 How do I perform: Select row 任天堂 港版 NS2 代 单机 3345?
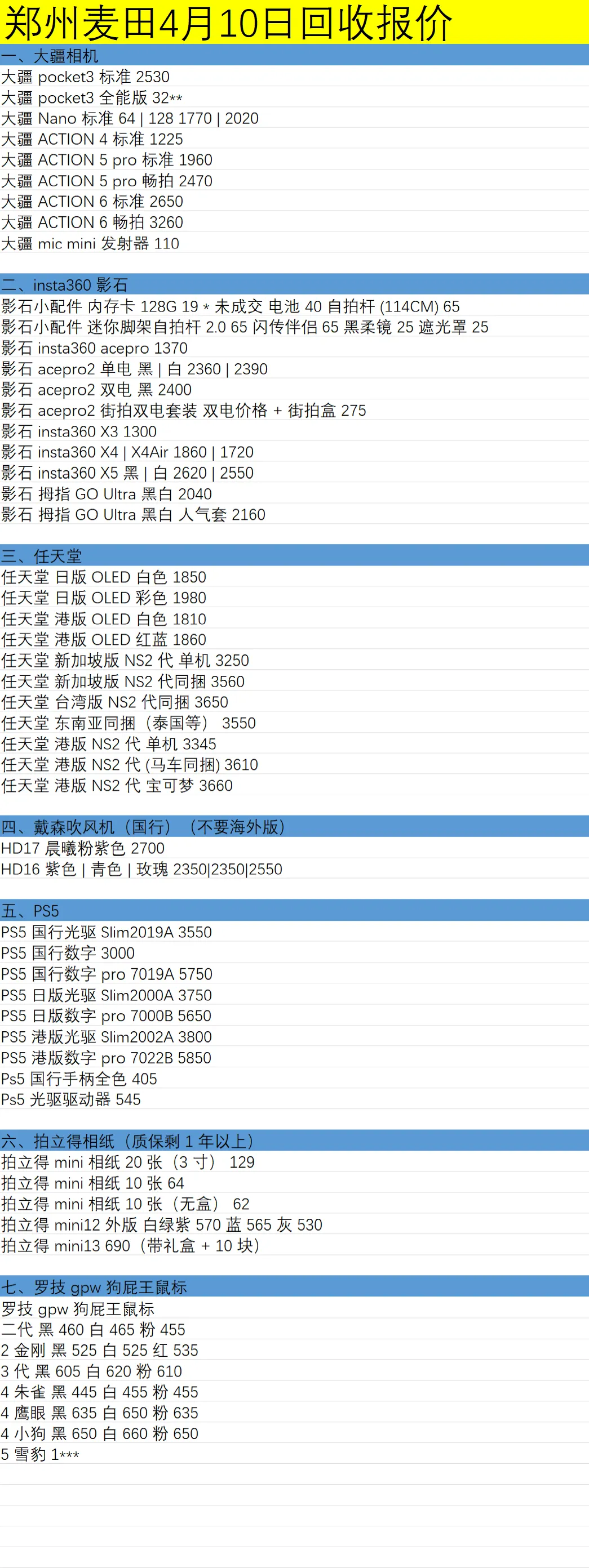[294, 744]
